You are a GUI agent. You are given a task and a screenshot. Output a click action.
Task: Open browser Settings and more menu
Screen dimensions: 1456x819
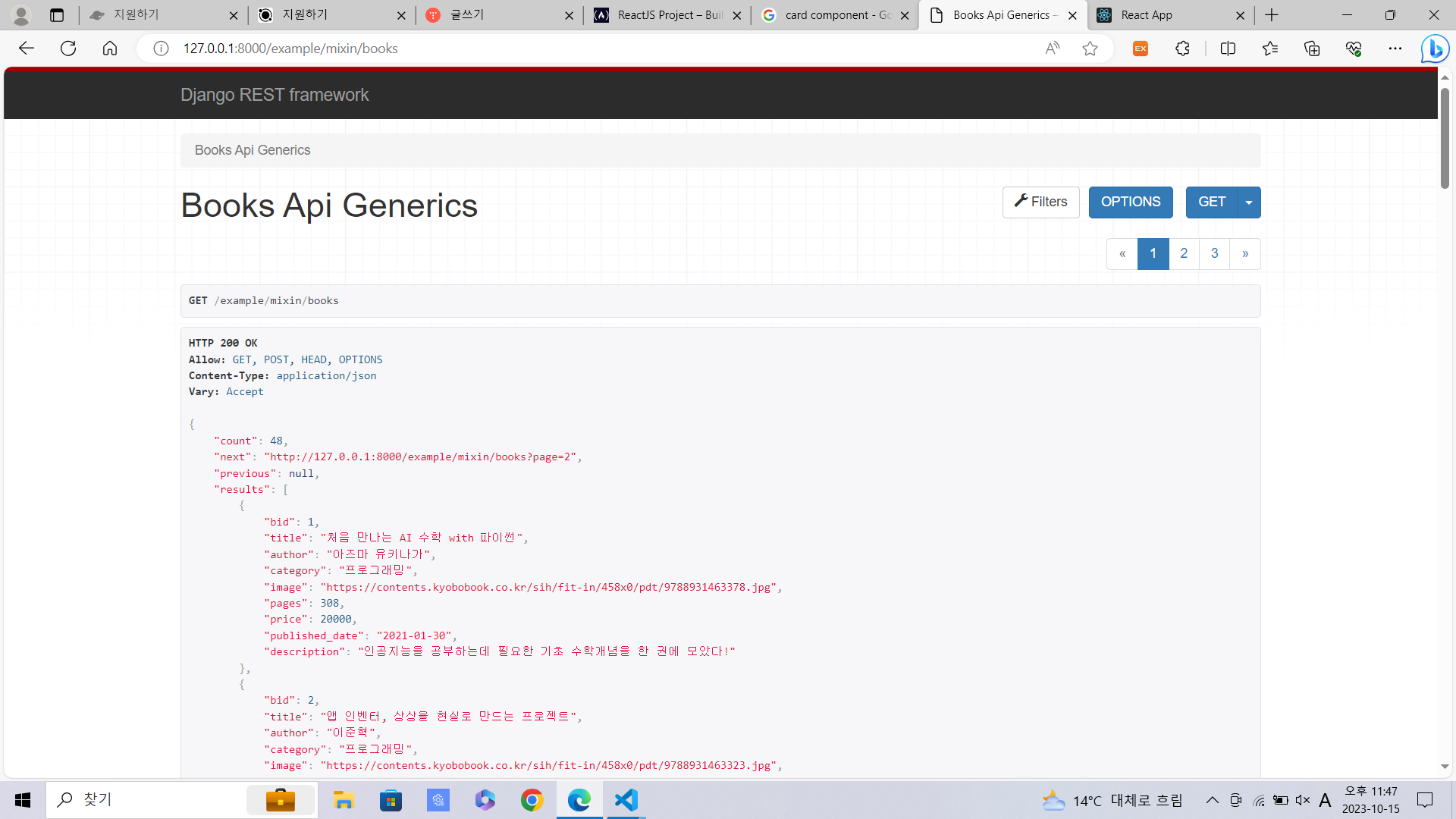pos(1395,49)
